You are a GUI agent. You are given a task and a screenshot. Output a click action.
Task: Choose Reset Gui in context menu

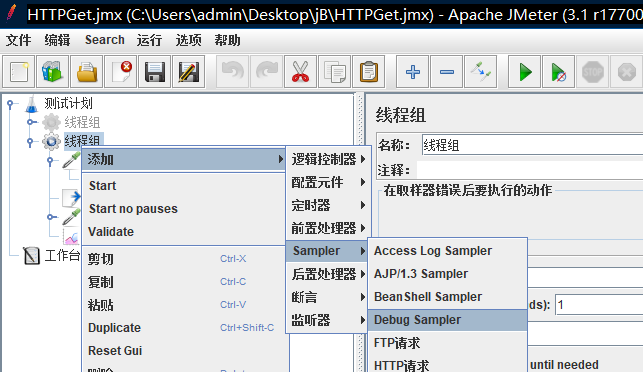(185, 351)
